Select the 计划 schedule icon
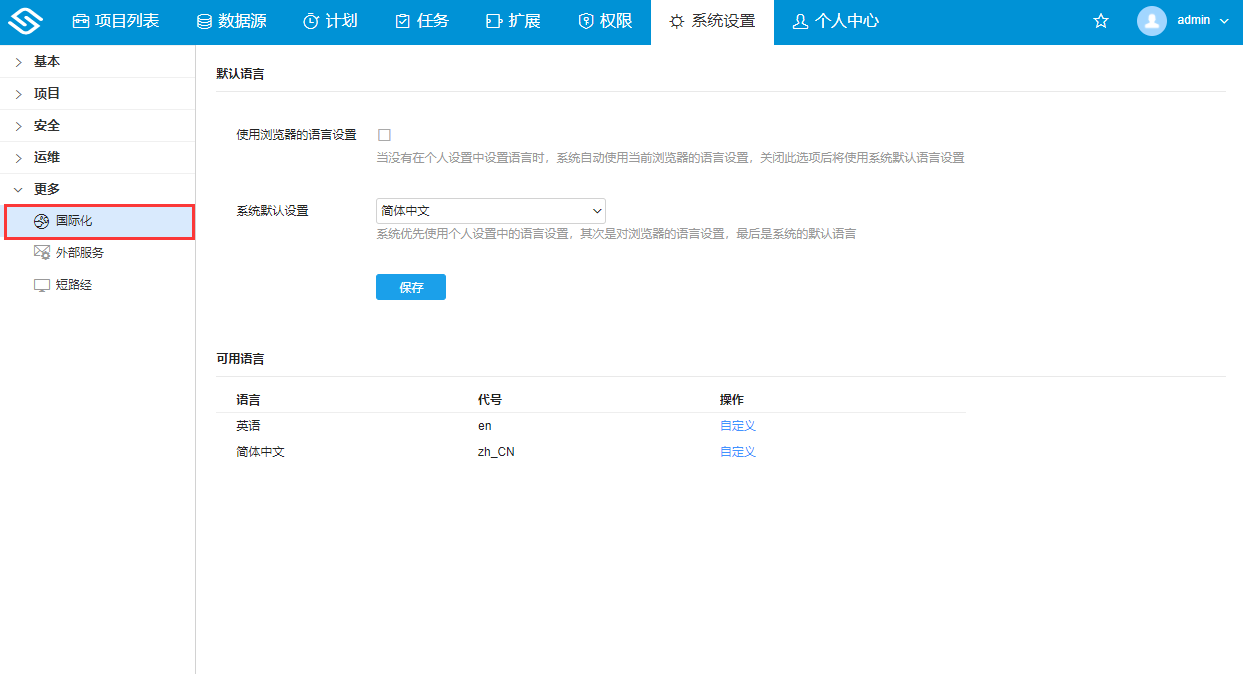Viewport: 1243px width, 674px height. point(310,20)
